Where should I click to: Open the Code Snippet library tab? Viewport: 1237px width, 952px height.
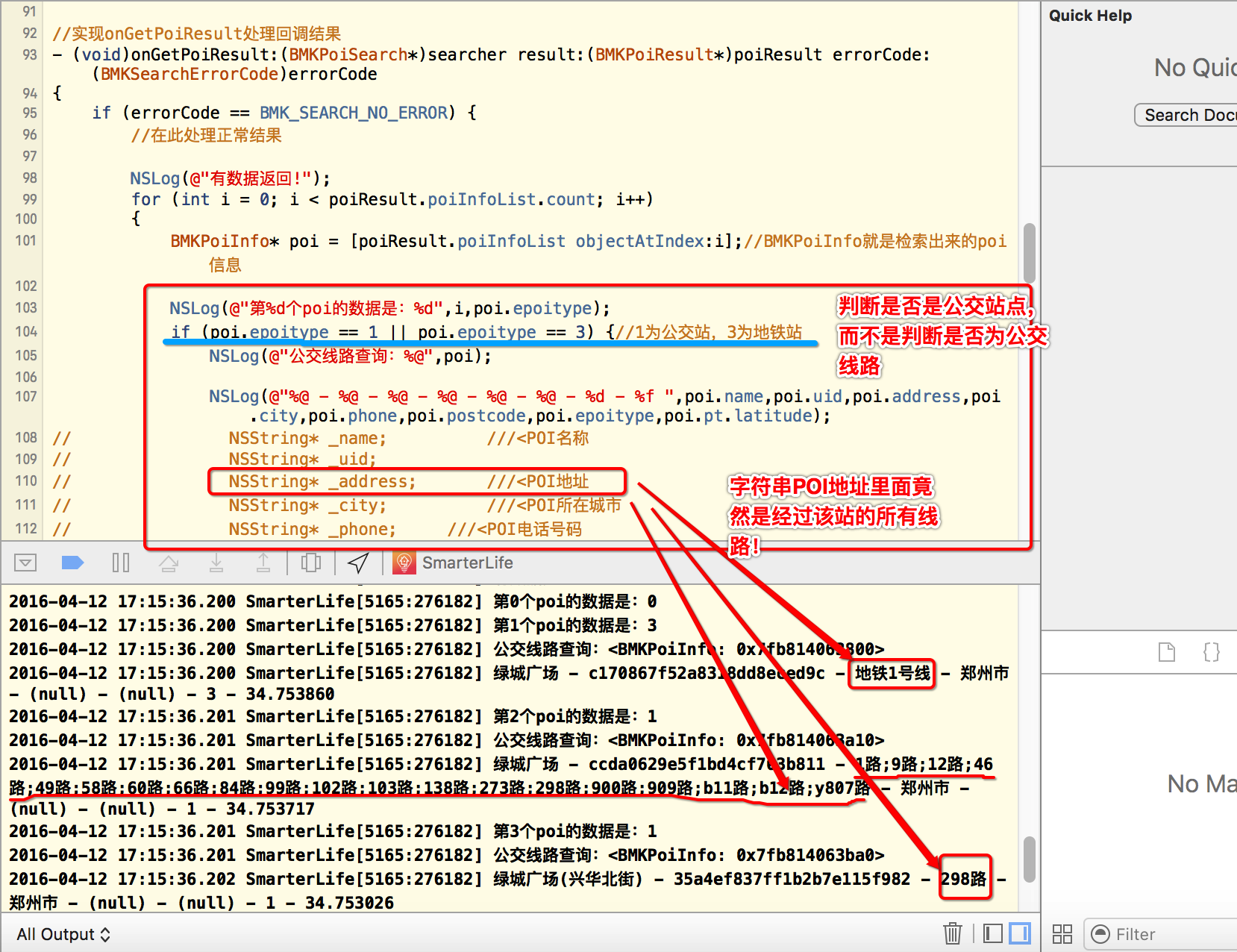[x=1212, y=652]
